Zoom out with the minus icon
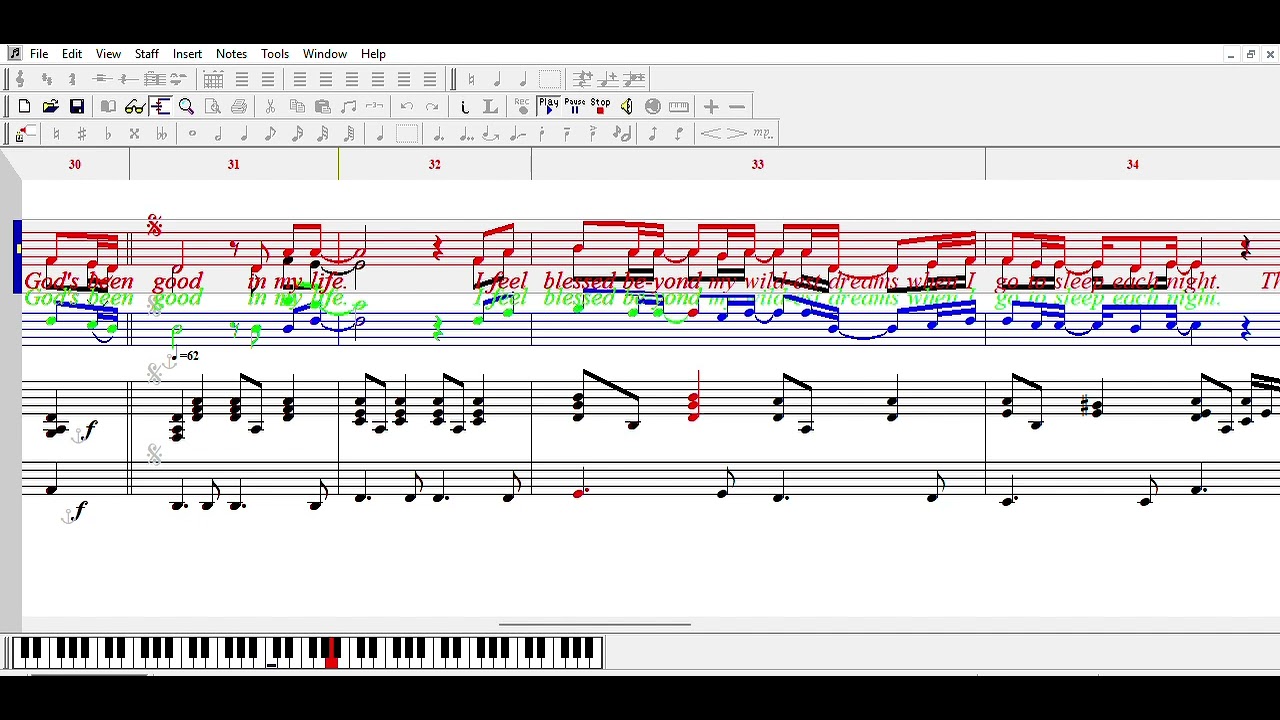1280x720 pixels. coord(737,107)
